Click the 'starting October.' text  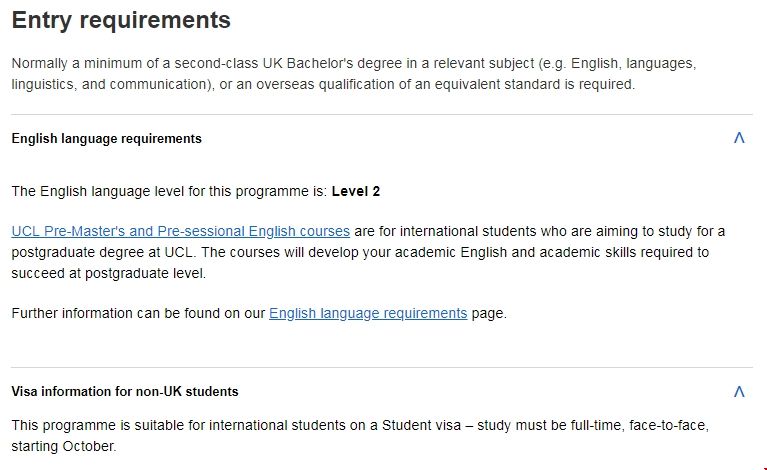tap(64, 446)
